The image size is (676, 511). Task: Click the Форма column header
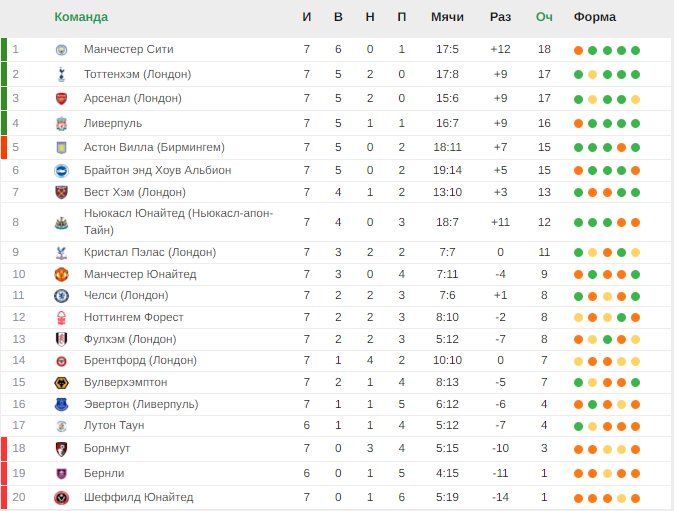595,17
